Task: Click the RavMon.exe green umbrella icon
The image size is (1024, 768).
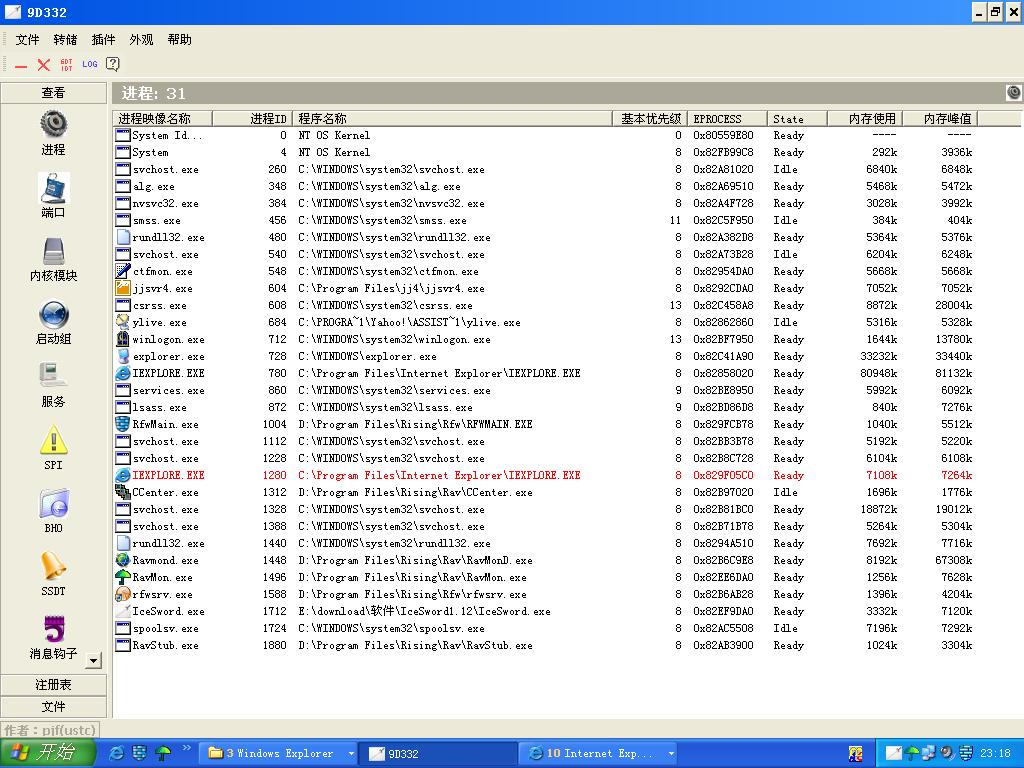Action: [123, 577]
